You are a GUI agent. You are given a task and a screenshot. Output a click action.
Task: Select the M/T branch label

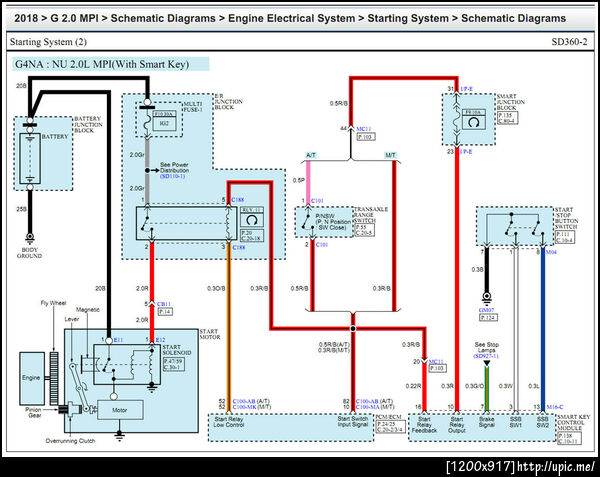(x=390, y=155)
